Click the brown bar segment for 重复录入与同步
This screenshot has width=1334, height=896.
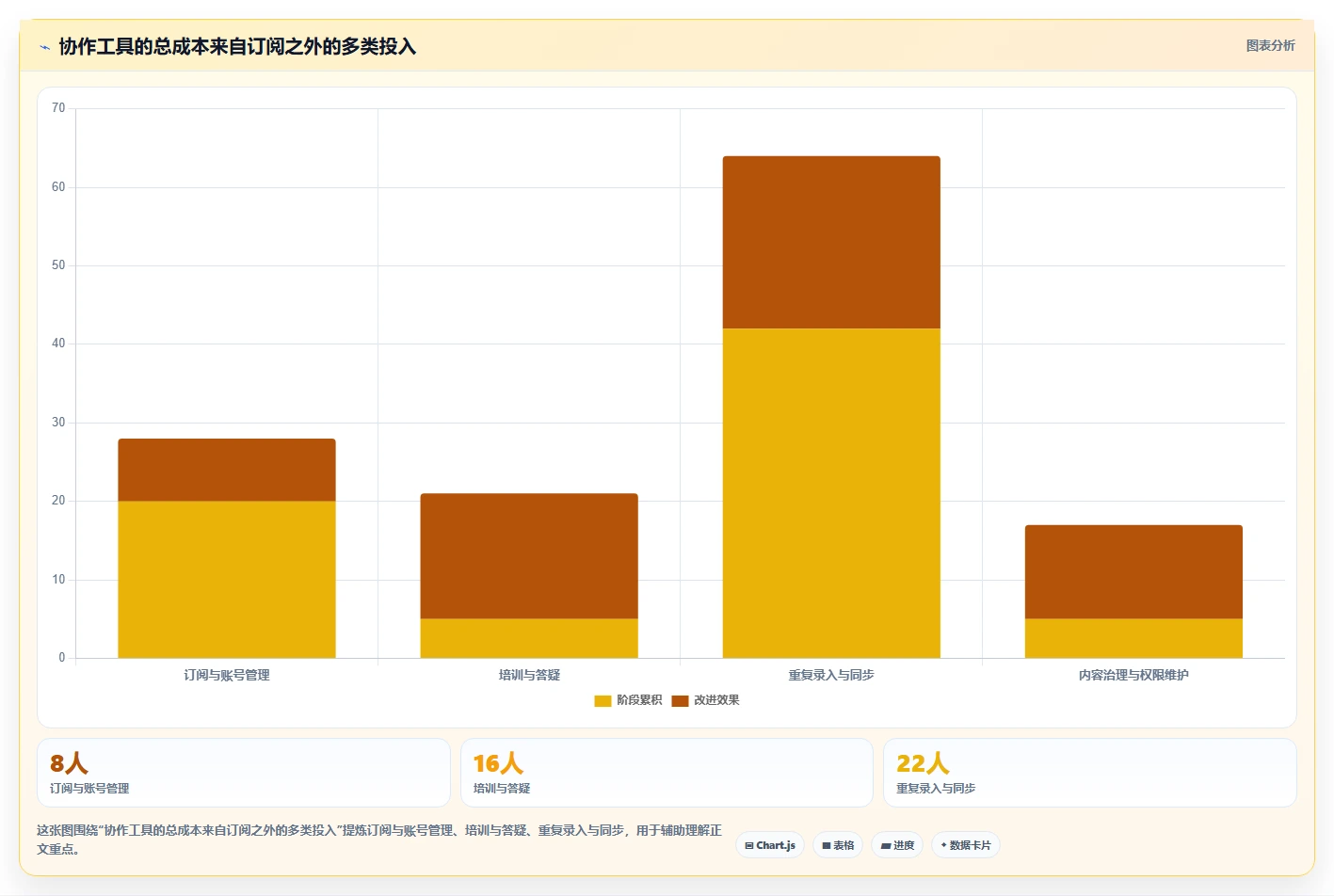point(831,242)
